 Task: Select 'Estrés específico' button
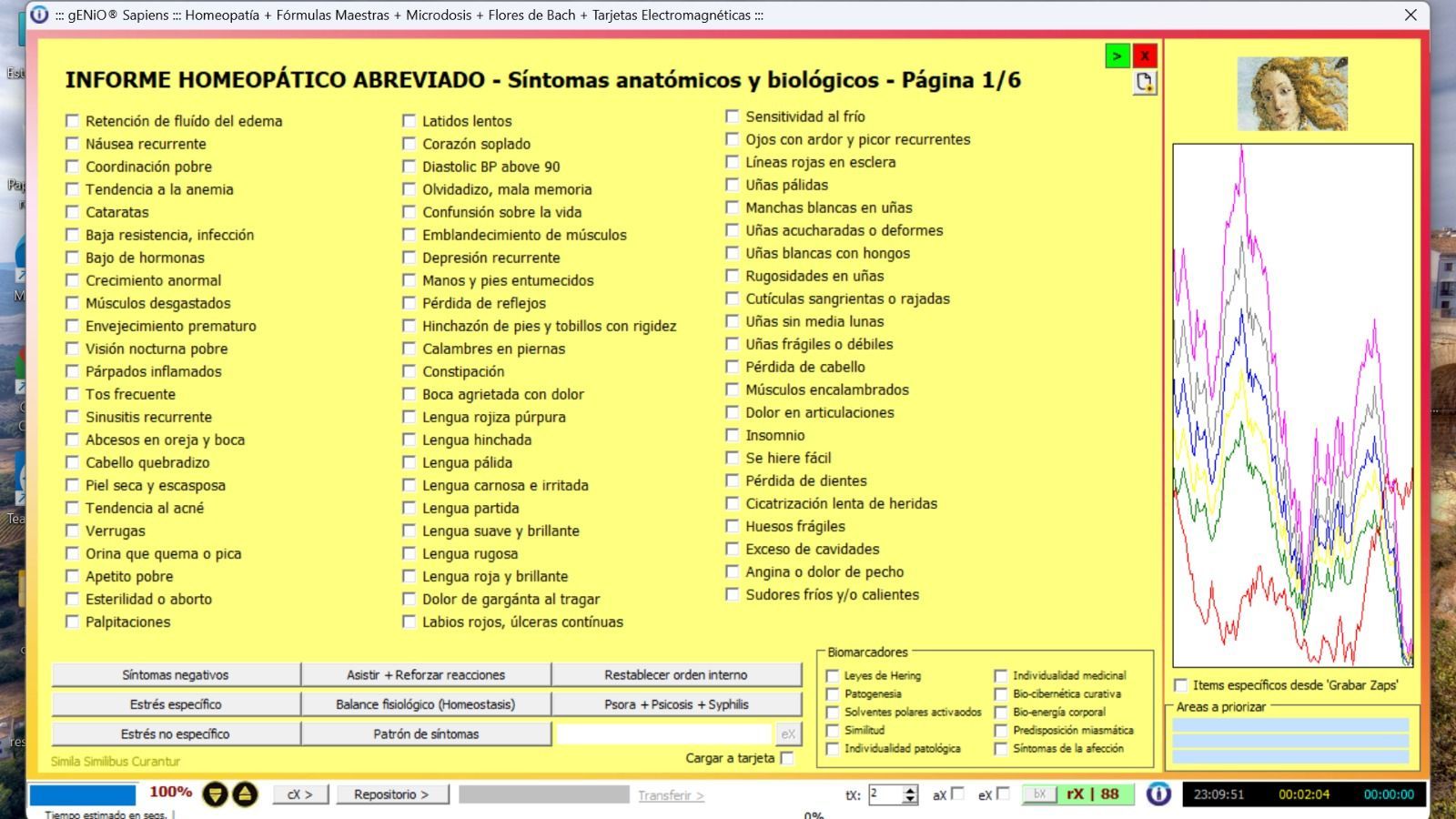click(x=176, y=704)
